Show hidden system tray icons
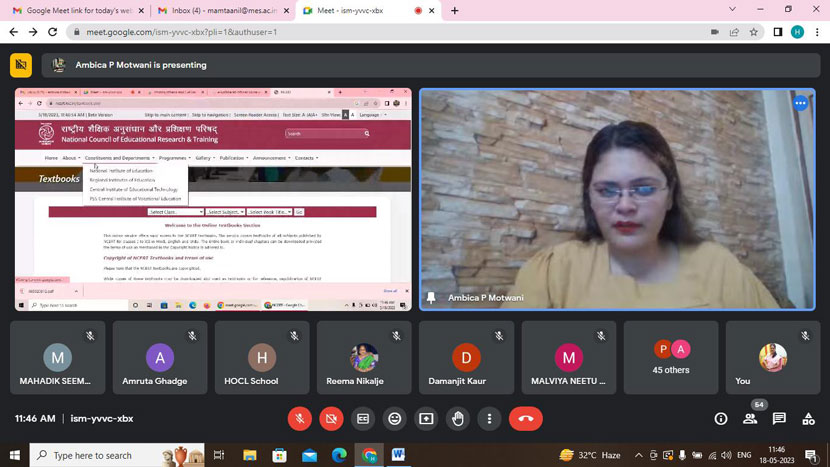The image size is (830, 467). (638, 455)
